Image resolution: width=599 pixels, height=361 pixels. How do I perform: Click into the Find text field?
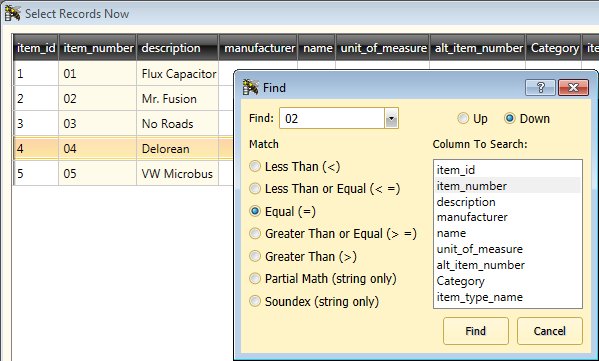(x=332, y=118)
